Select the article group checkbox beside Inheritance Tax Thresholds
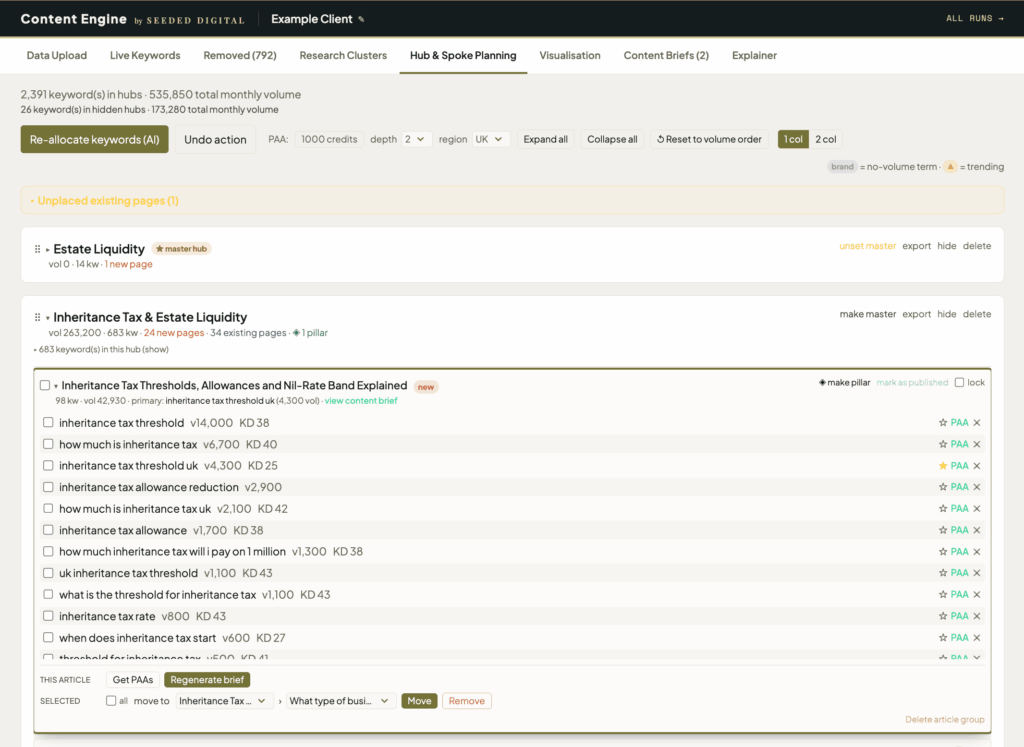The height and width of the screenshot is (747, 1024). 44,385
